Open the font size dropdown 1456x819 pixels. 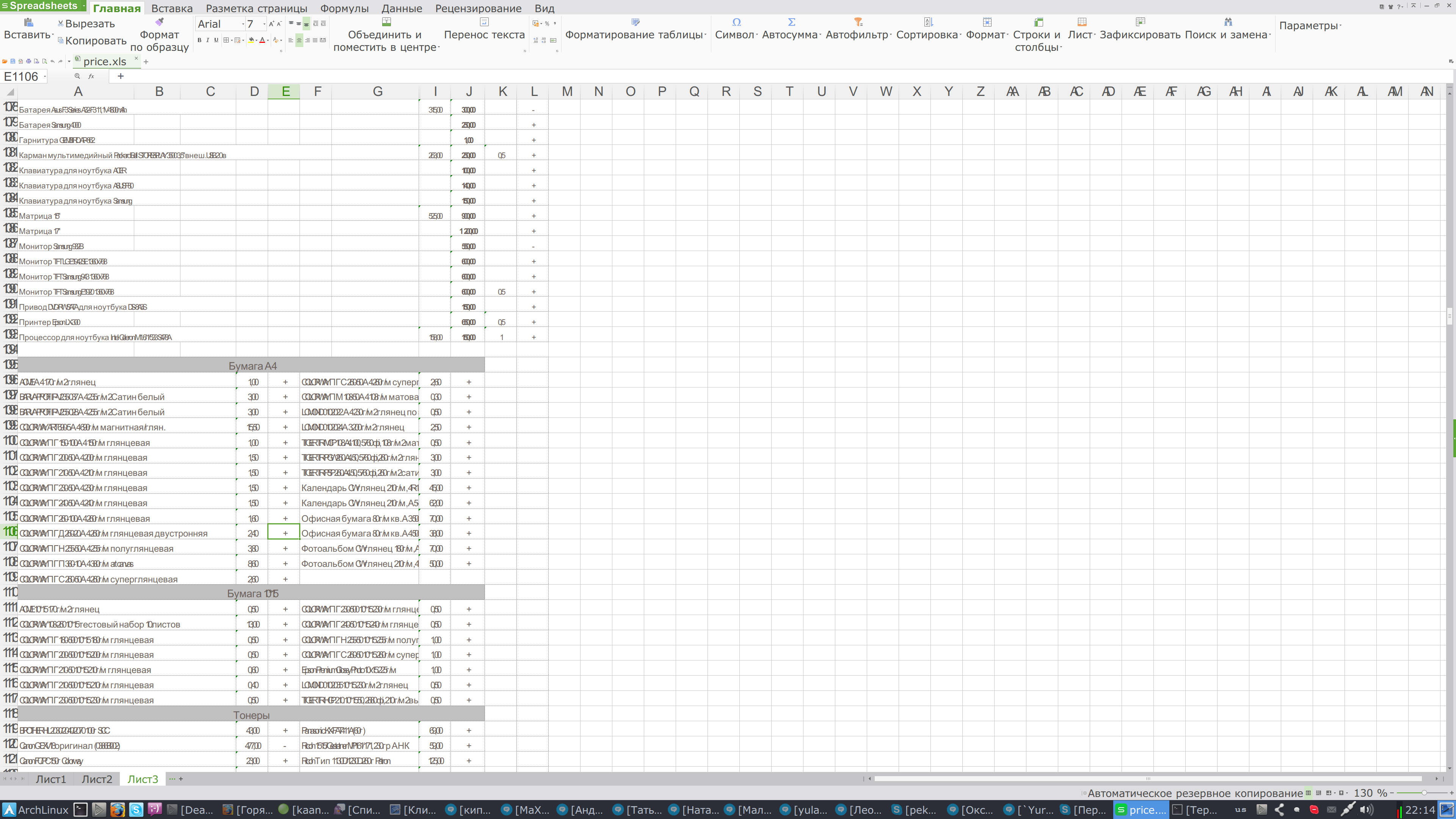[x=264, y=24]
